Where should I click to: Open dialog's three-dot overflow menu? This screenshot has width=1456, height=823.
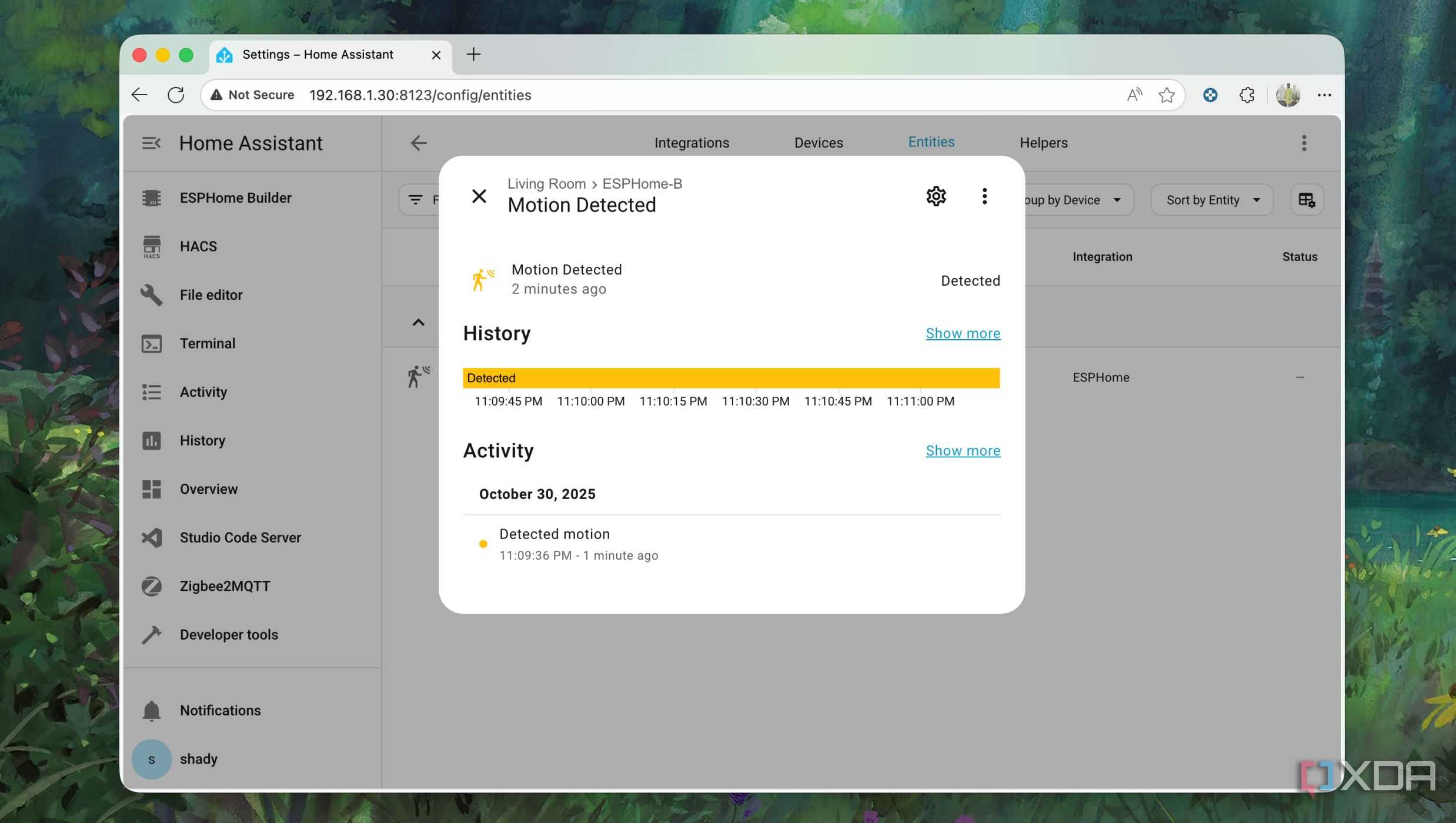[984, 196]
